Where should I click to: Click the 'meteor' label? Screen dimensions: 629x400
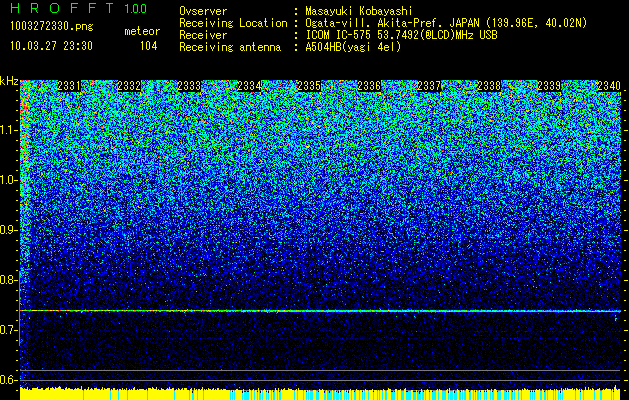click(142, 31)
